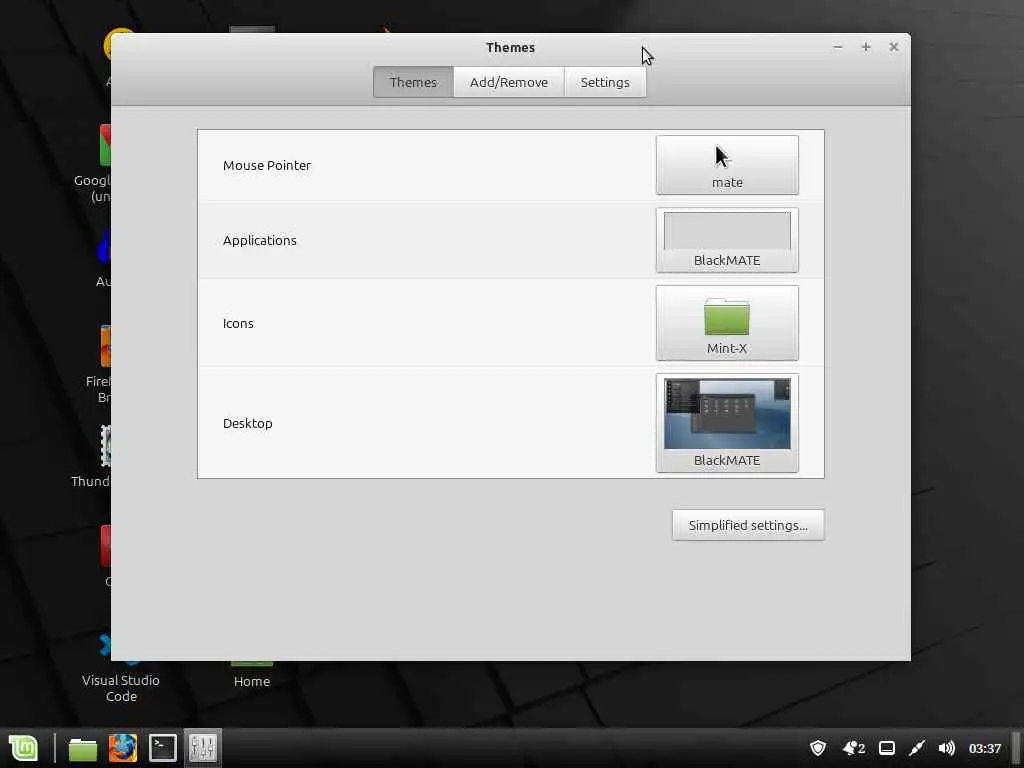Image resolution: width=1024 pixels, height=768 pixels.
Task: Click the Icons row label
Action: point(238,323)
